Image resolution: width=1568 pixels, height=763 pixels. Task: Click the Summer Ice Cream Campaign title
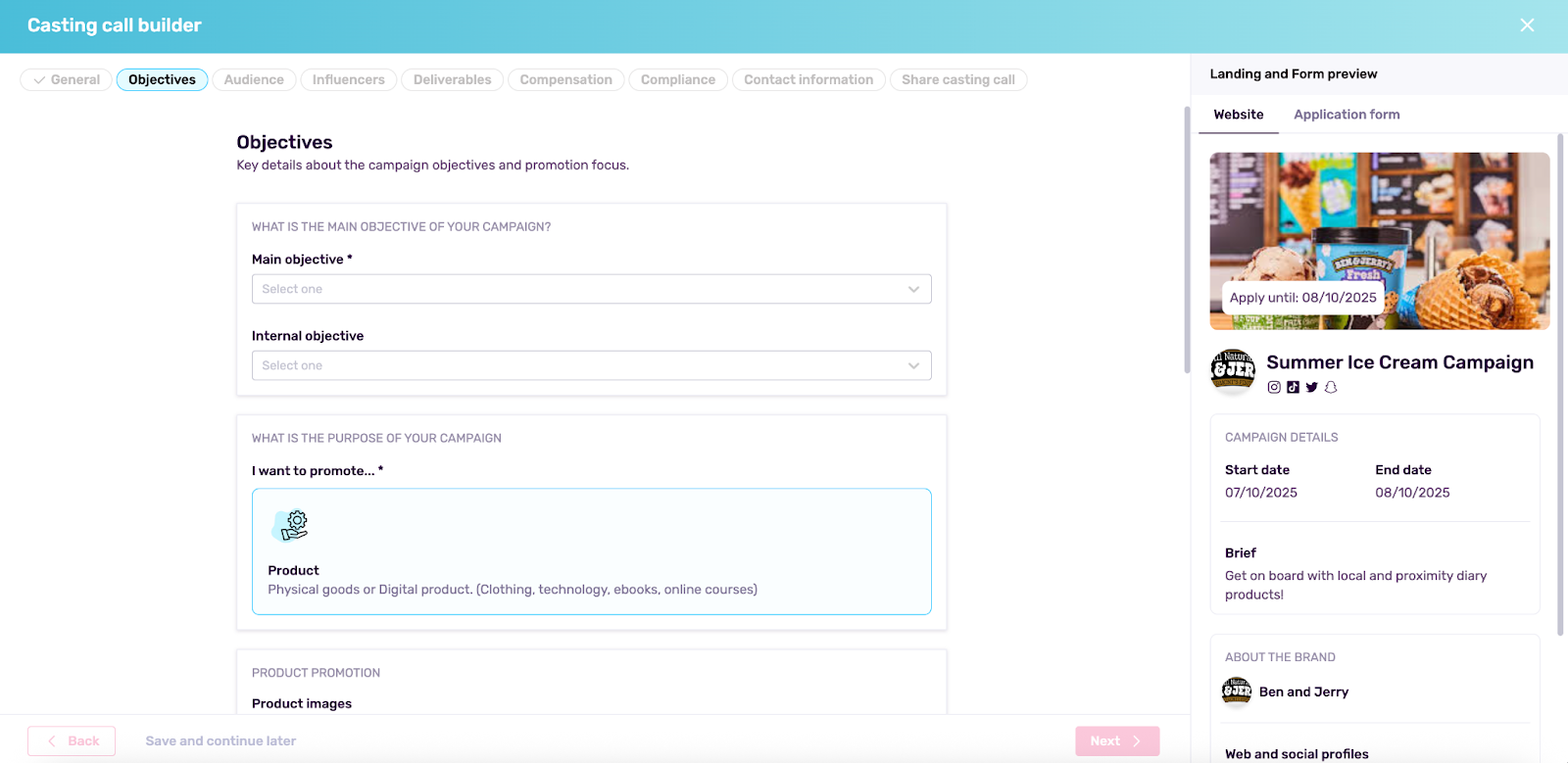(1400, 362)
